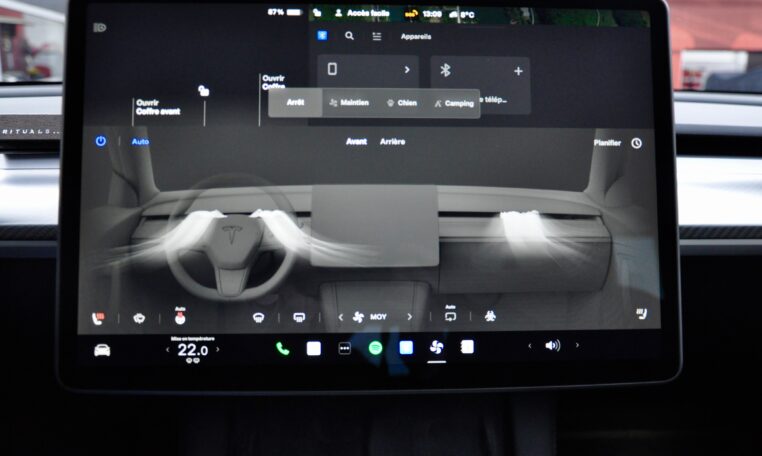Switch to the Arrière climate view
Screen dimensions: 762x456
point(392,141)
